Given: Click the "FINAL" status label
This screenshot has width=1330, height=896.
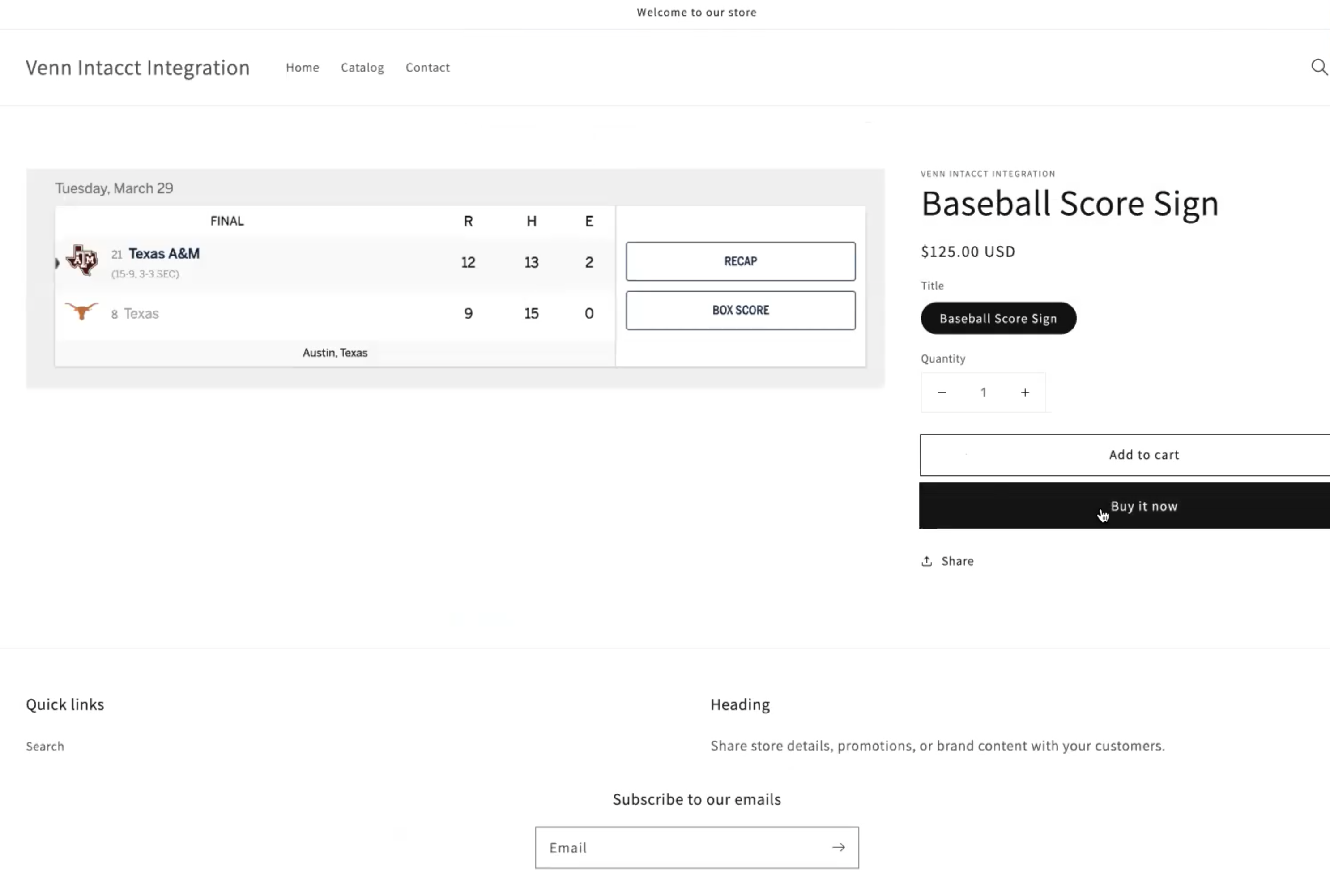Looking at the screenshot, I should coord(227,221).
